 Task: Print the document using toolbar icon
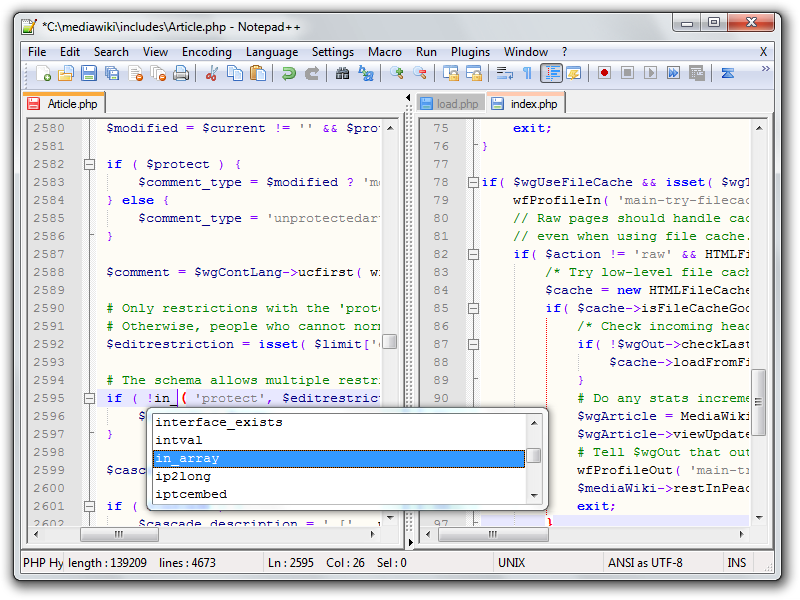180,72
